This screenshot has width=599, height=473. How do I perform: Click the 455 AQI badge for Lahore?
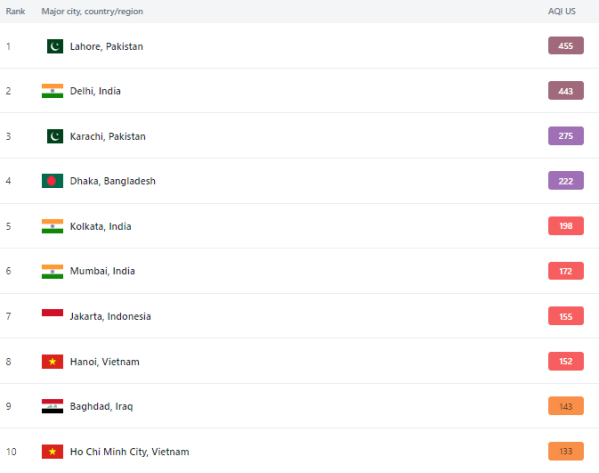pos(566,46)
